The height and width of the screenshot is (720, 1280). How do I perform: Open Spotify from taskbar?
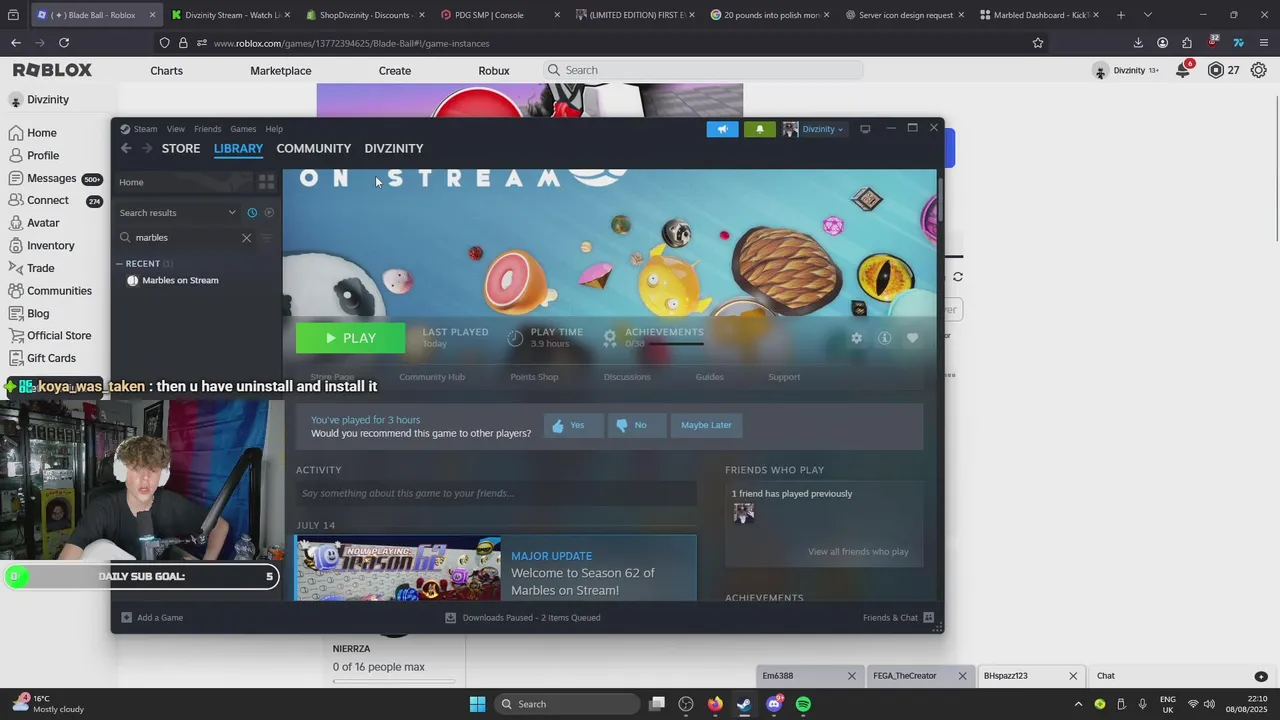pyautogui.click(x=803, y=704)
